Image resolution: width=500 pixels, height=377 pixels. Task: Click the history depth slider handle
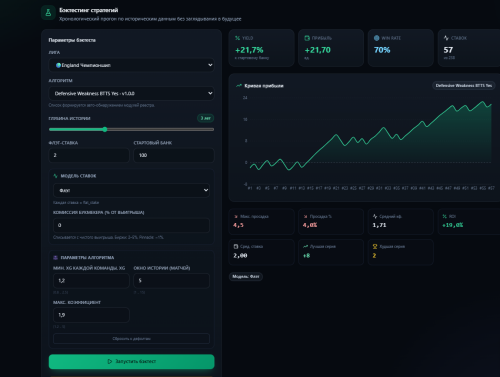tap(105, 129)
